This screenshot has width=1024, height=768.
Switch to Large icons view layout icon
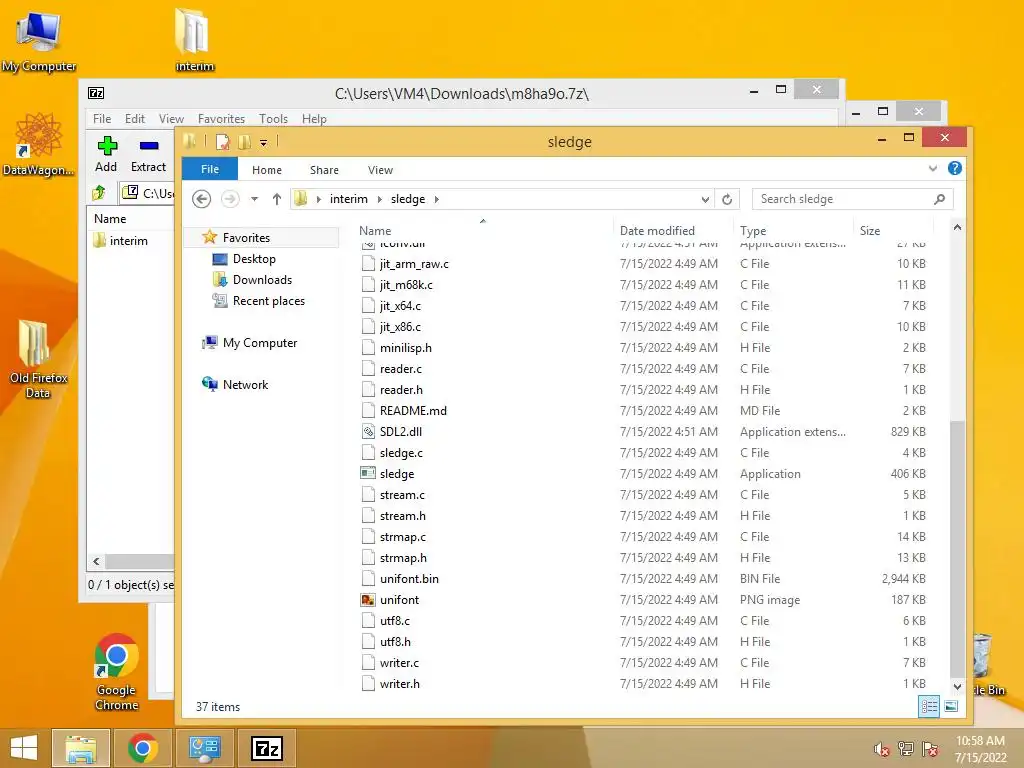click(951, 706)
